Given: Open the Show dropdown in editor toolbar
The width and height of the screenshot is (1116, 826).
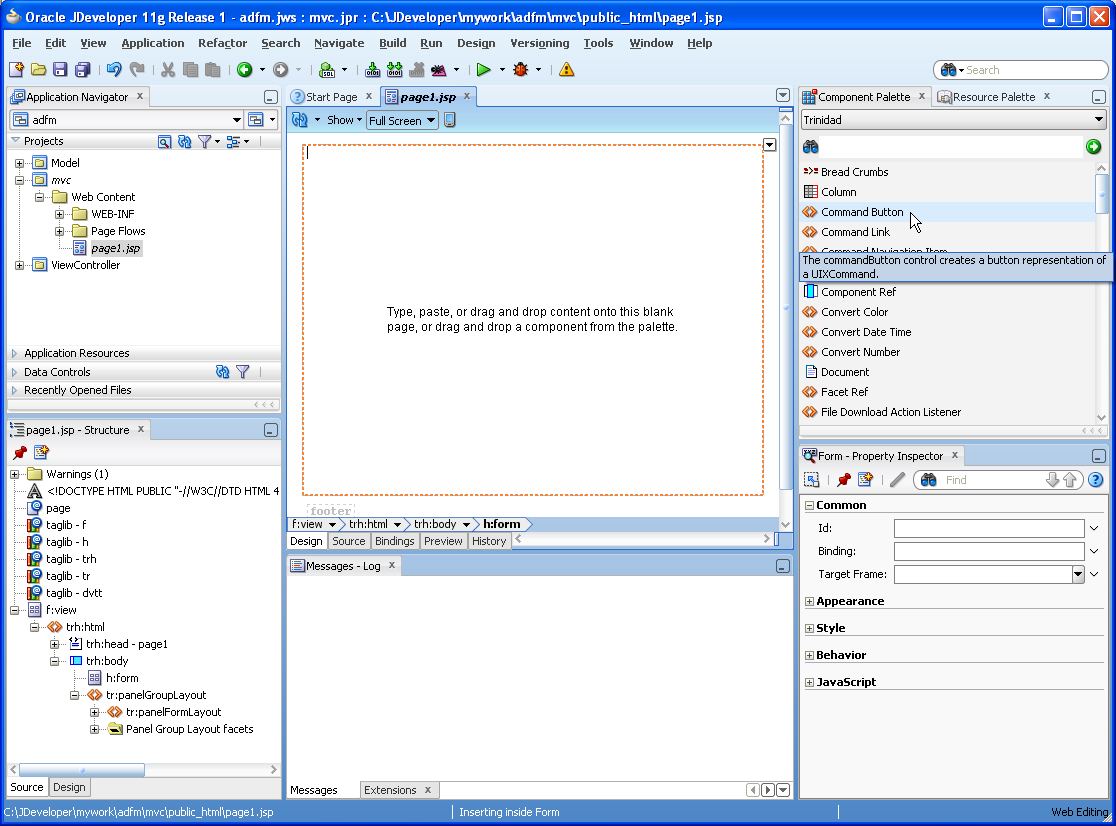Looking at the screenshot, I should click(x=344, y=120).
